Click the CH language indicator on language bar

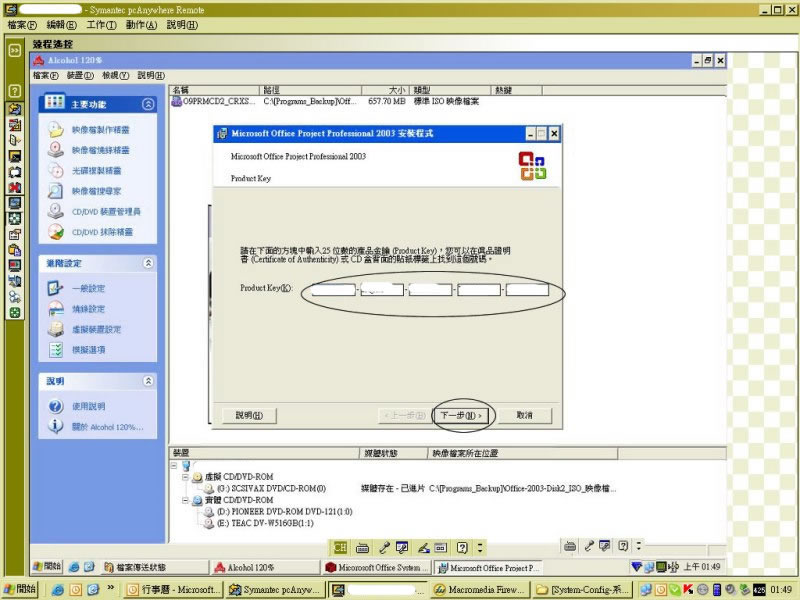340,548
